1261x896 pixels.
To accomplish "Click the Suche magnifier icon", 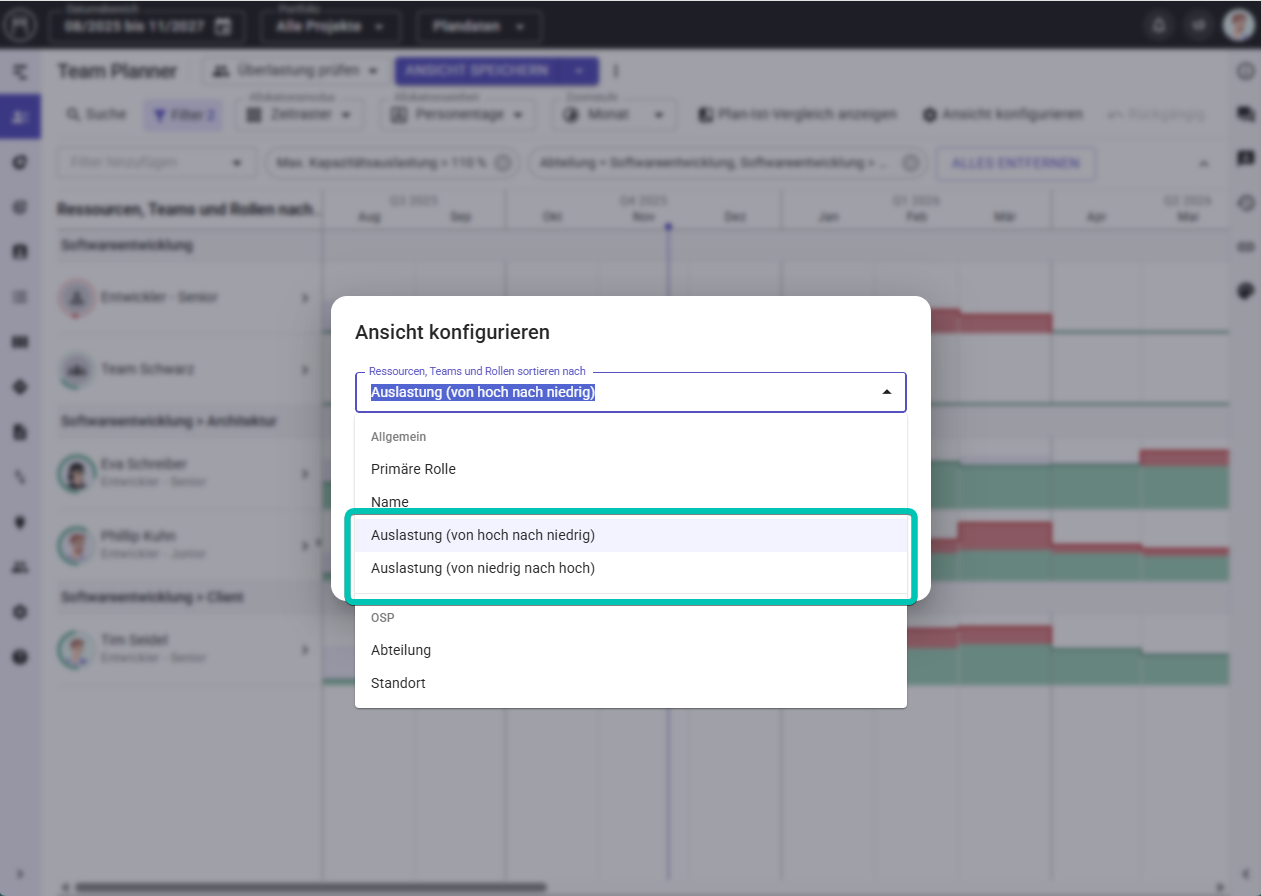I will coord(73,115).
